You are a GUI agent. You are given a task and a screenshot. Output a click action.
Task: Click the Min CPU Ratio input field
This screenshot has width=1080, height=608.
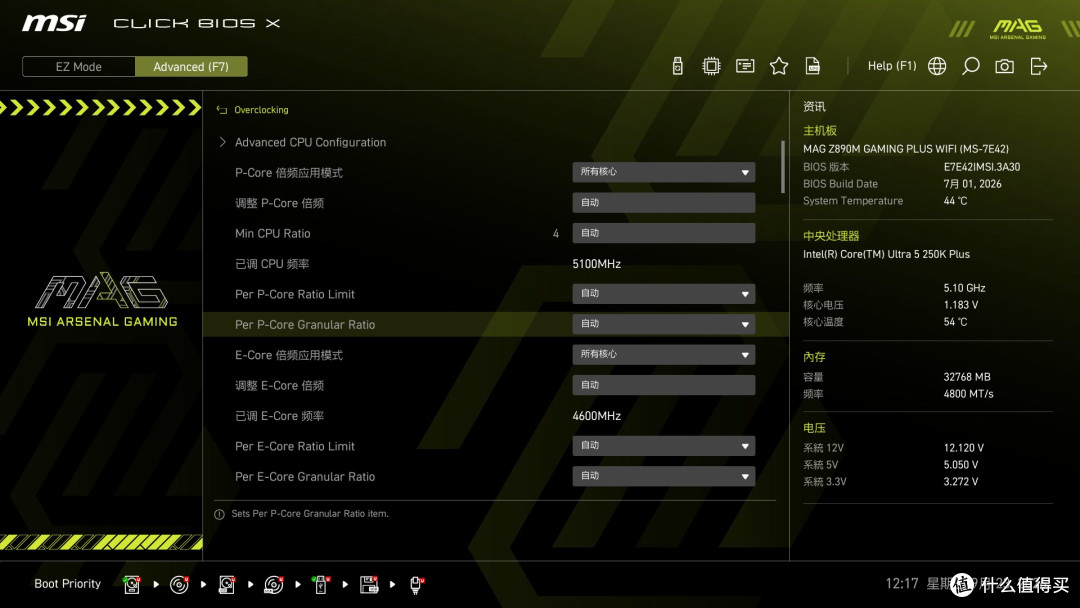pos(663,233)
